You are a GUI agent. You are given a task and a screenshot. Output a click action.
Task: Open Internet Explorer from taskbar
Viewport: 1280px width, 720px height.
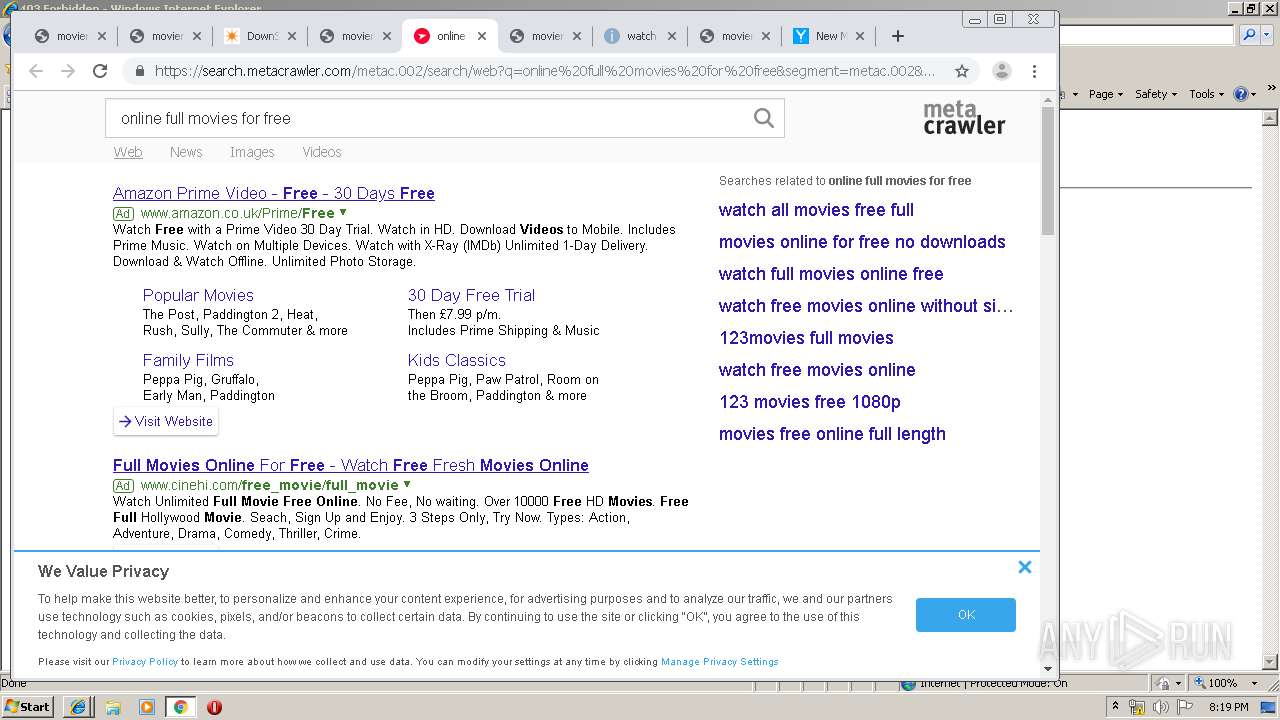click(x=78, y=707)
